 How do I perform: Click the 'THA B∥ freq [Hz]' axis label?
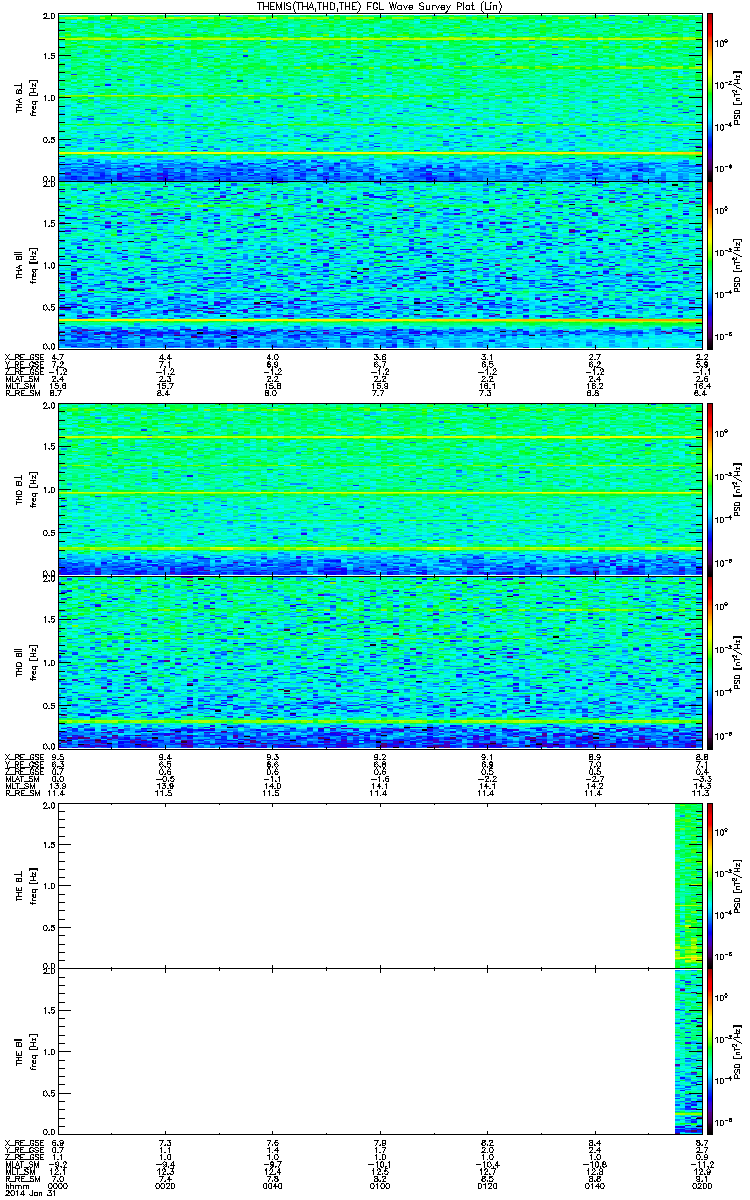tap(25, 263)
